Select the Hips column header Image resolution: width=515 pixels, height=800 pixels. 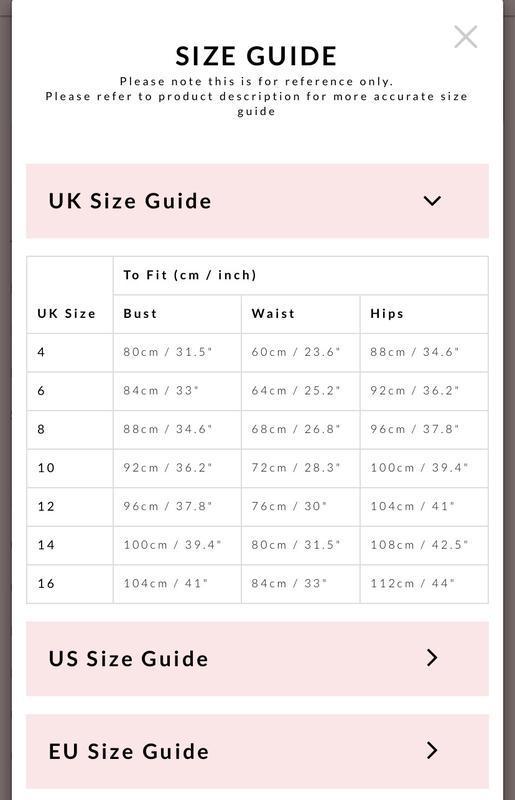[x=387, y=314]
